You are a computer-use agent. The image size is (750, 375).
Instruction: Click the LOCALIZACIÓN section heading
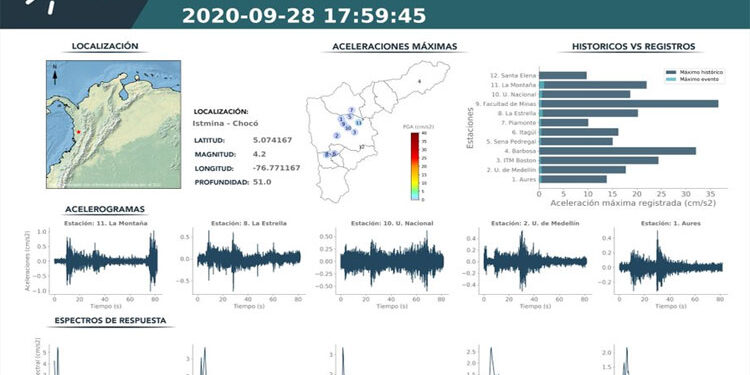click(x=105, y=46)
